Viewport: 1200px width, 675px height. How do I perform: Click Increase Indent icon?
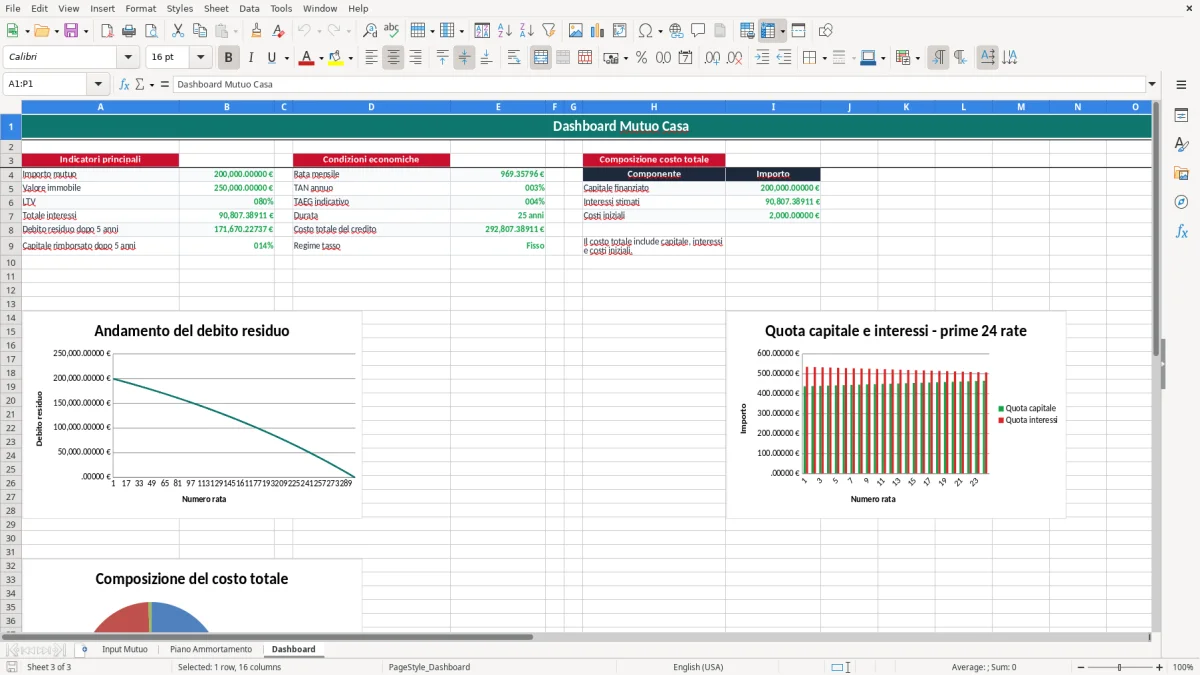pos(762,58)
